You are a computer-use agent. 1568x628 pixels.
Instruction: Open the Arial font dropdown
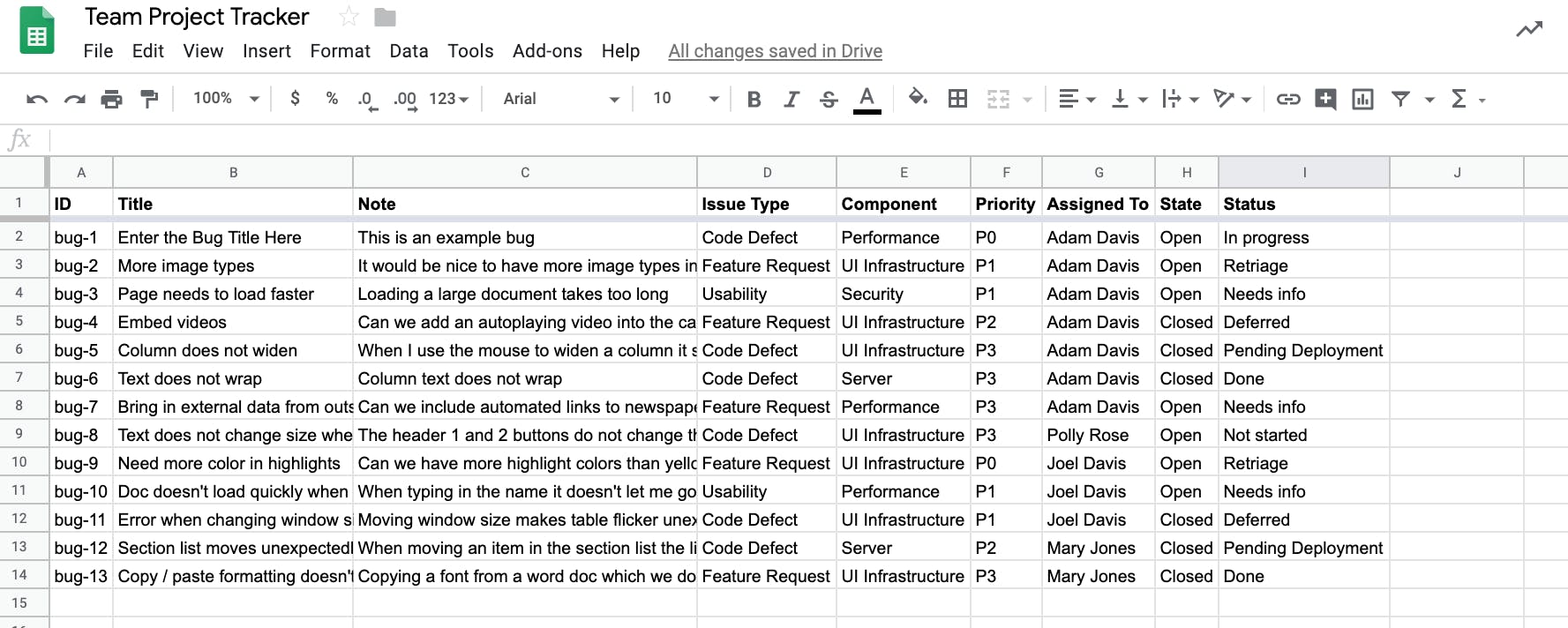561,99
